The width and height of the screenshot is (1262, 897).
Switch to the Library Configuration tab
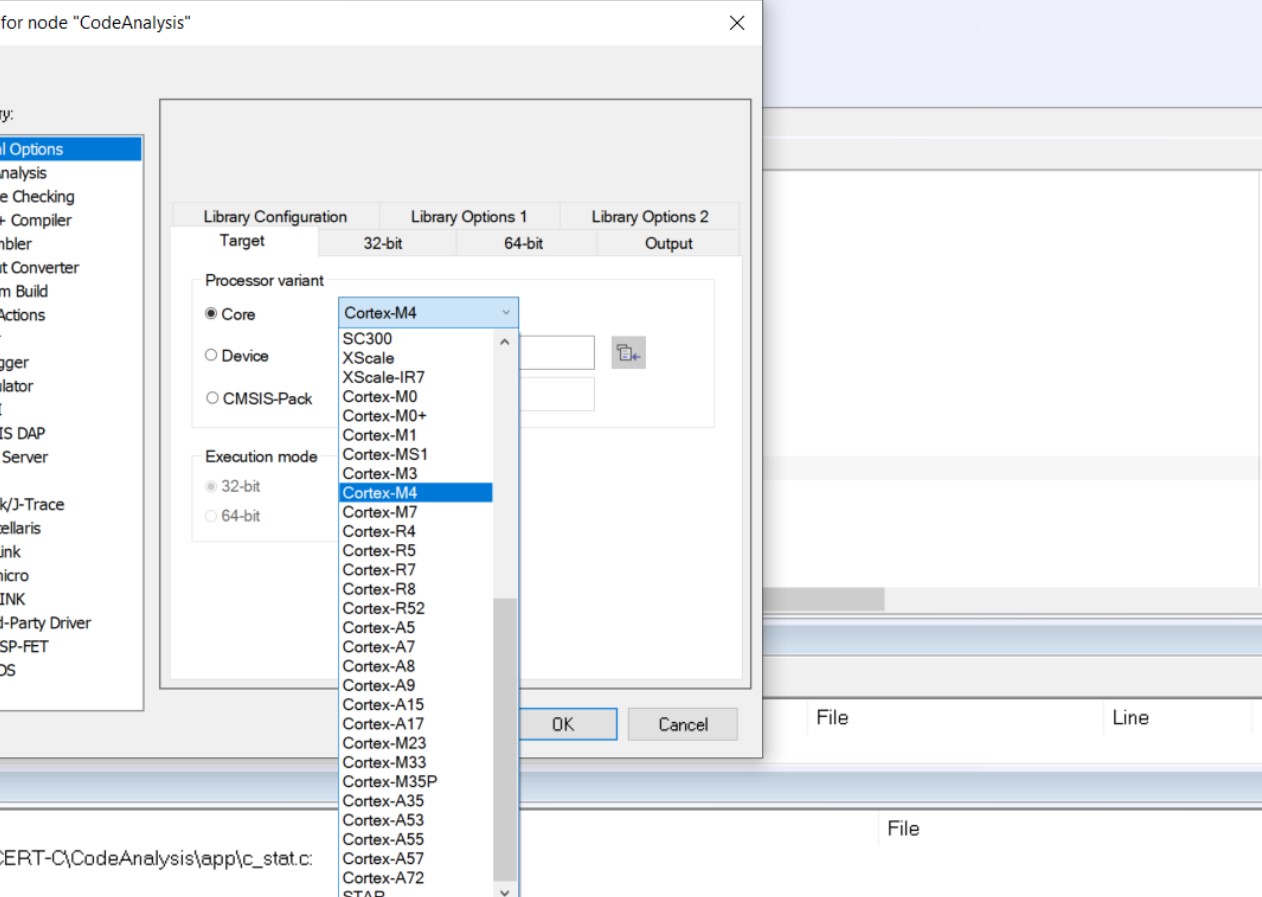tap(275, 217)
